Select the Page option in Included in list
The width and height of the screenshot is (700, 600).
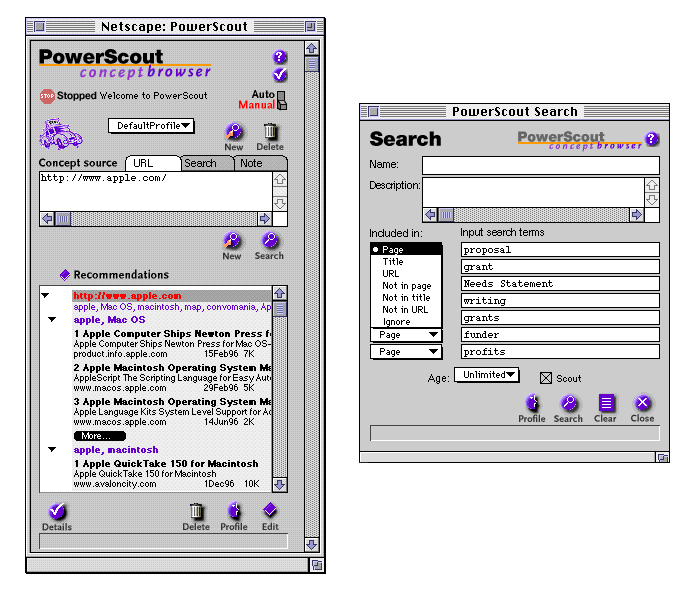pyautogui.click(x=406, y=250)
